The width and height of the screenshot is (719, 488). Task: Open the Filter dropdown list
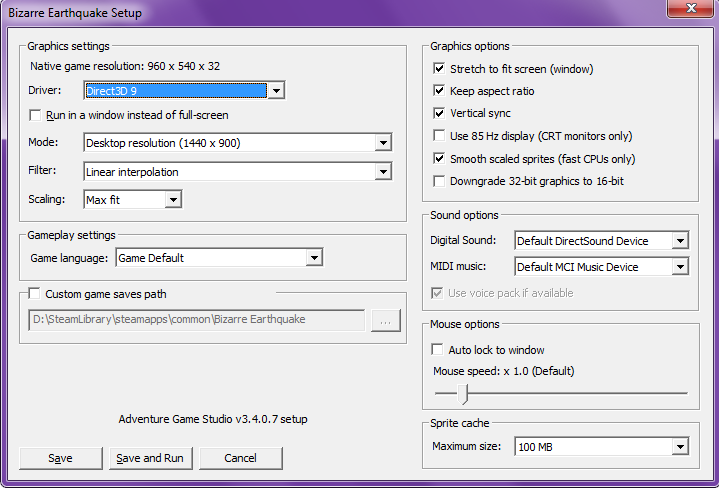pyautogui.click(x=383, y=172)
